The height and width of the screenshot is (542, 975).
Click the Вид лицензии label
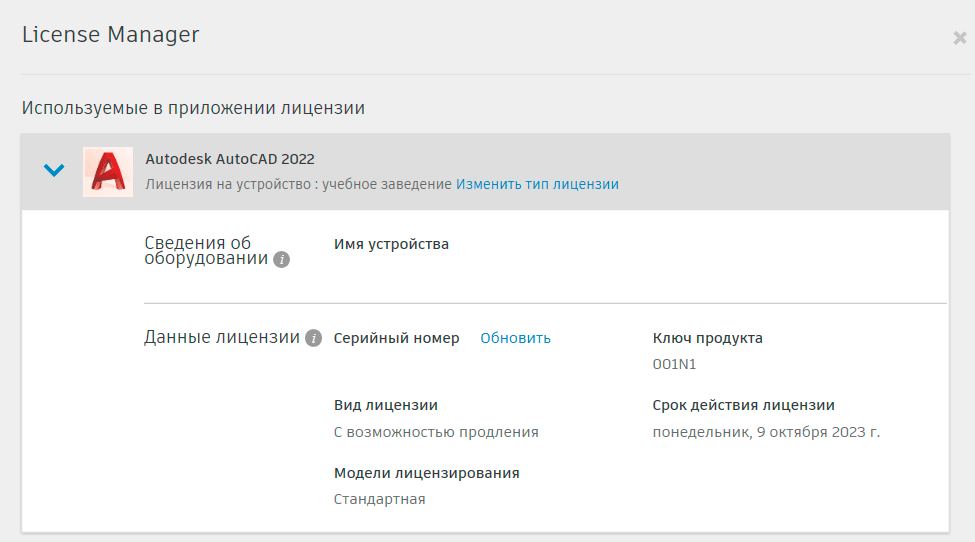386,405
